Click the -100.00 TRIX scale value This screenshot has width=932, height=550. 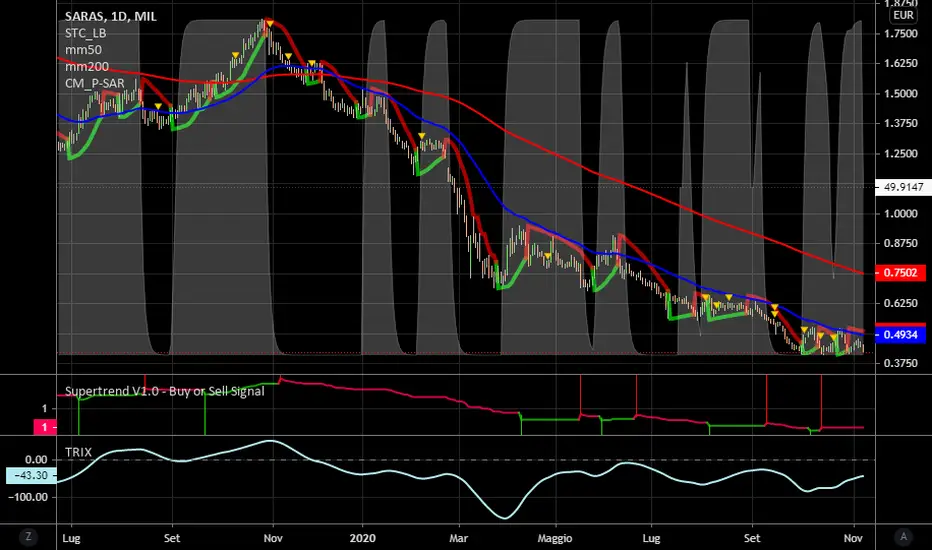click(27, 497)
